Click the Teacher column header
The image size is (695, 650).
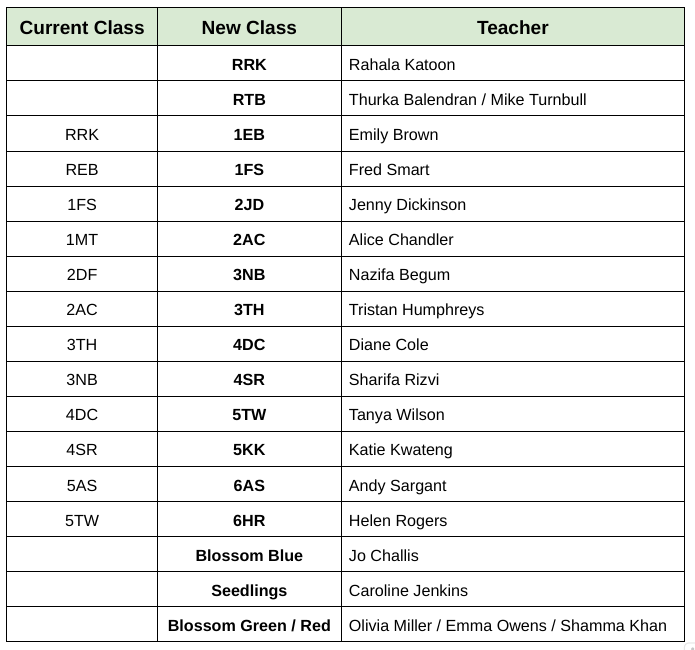[x=512, y=27]
